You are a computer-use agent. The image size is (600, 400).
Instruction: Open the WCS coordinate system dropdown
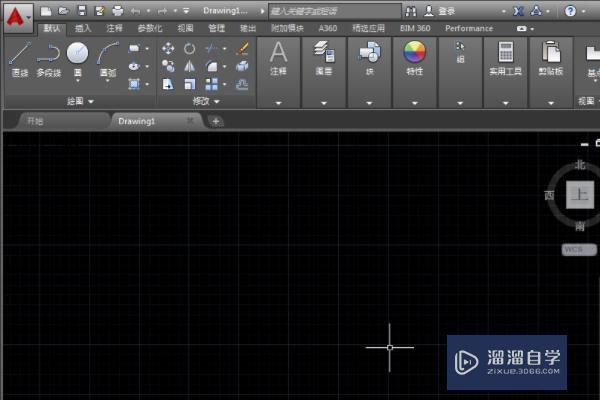579,250
